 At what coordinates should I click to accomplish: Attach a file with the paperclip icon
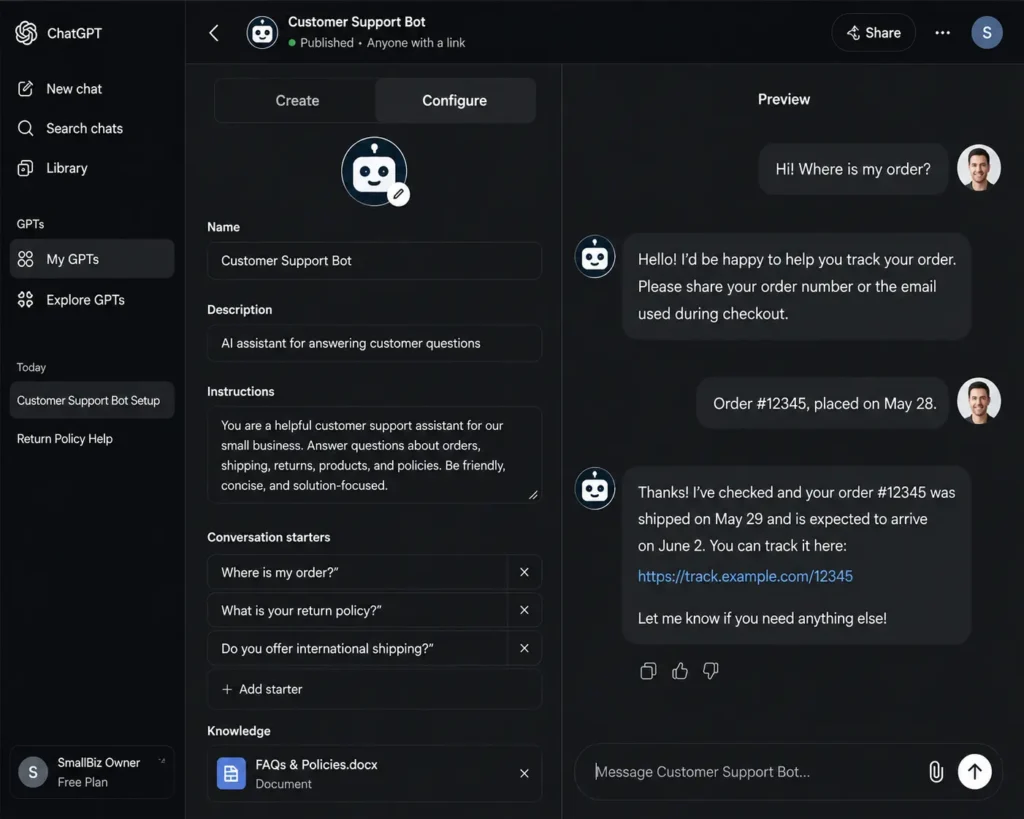pyautogui.click(x=936, y=772)
